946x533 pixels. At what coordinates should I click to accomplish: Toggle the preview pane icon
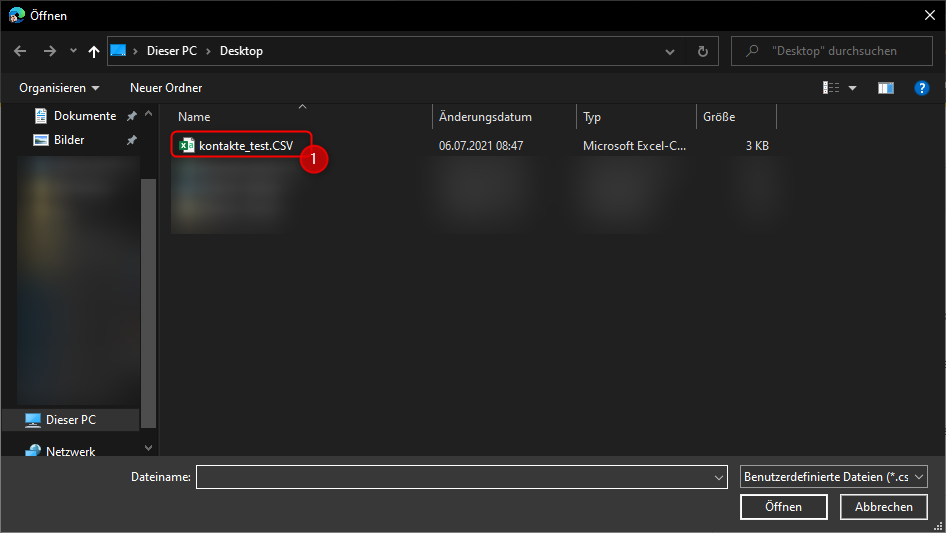[x=885, y=88]
